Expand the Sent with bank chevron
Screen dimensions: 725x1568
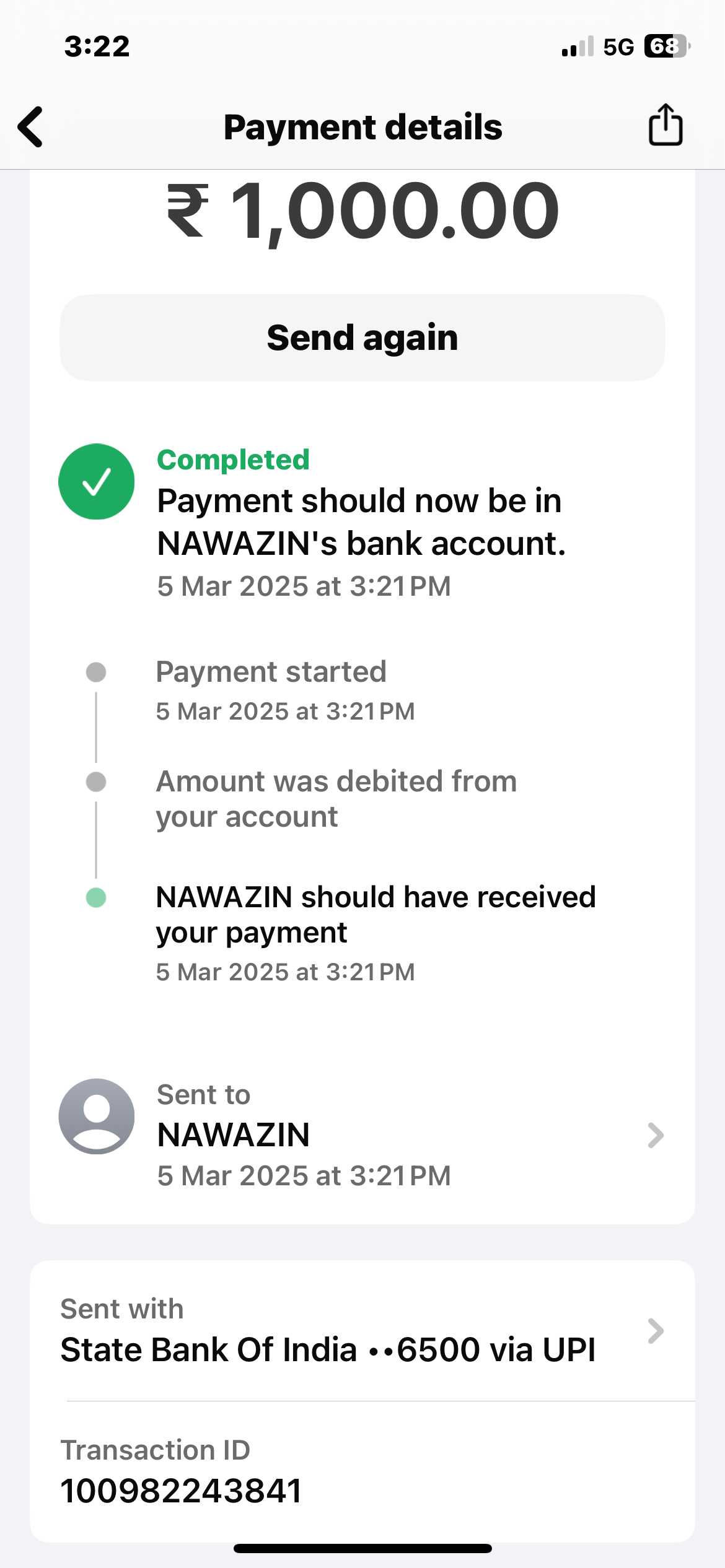pos(656,1331)
